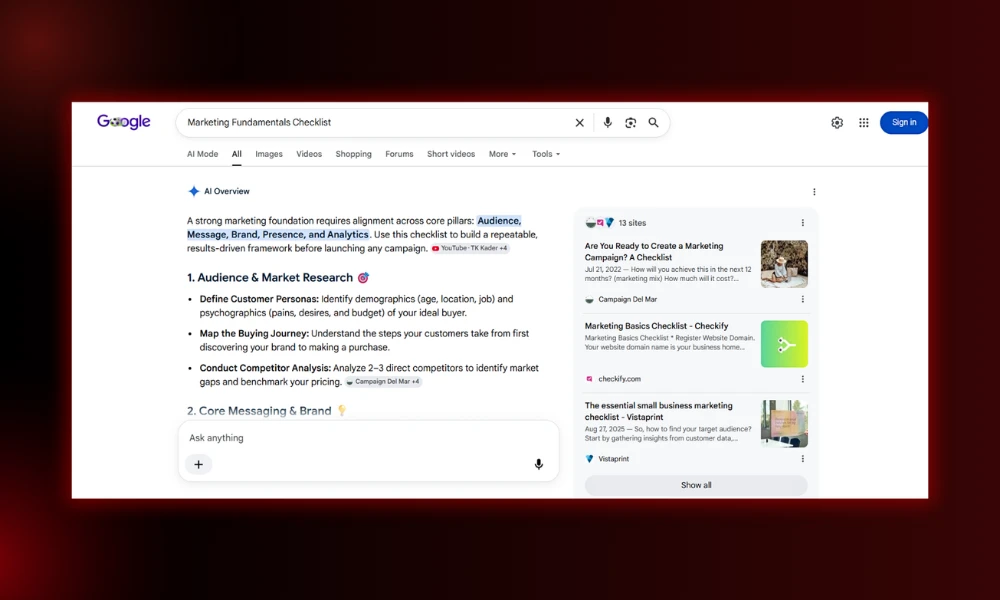Open 'Are You Ready to Create a Marketing Campaign' link
This screenshot has height=600, width=1000.
(x=654, y=251)
